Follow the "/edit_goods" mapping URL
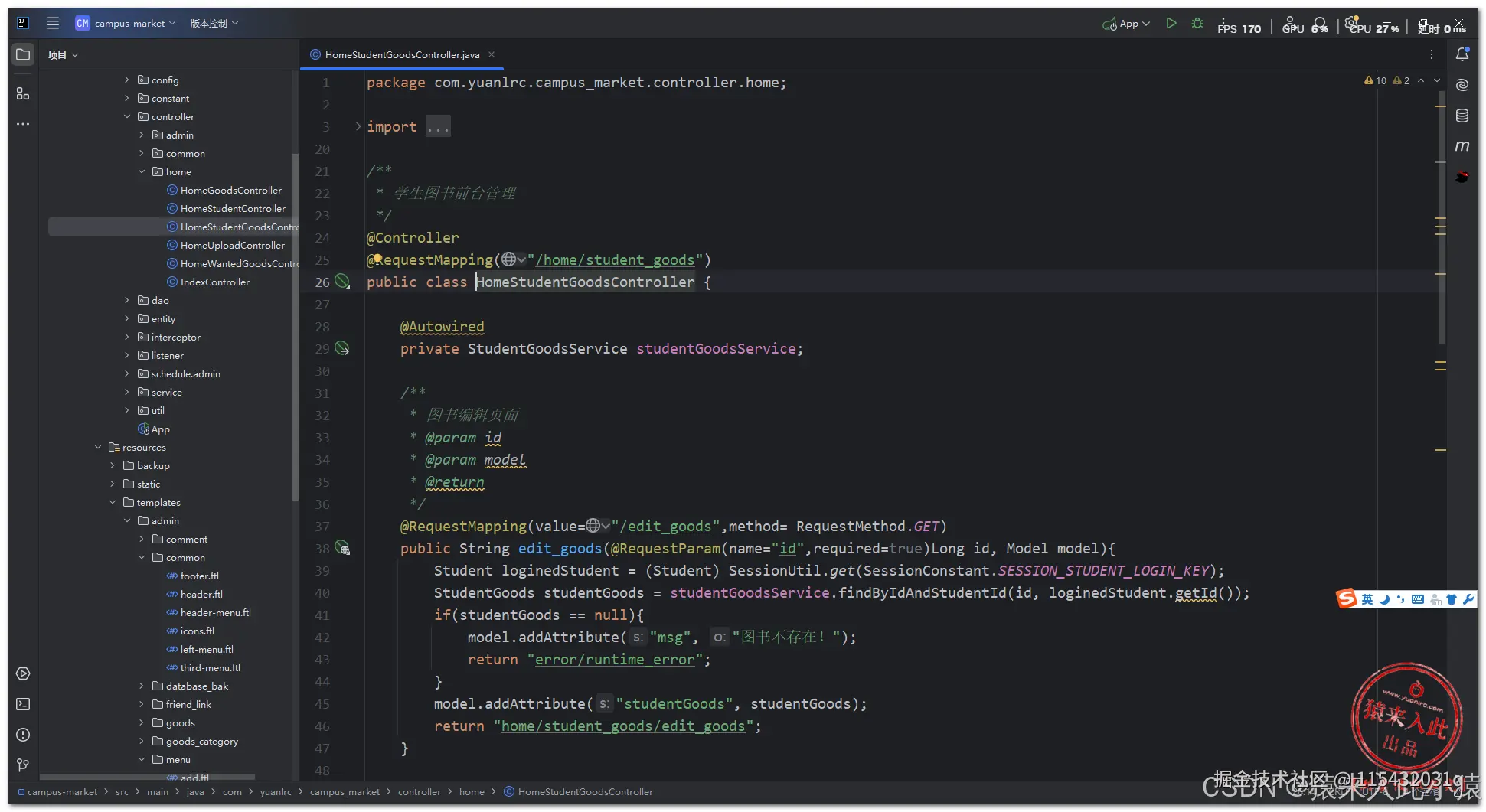 pyautogui.click(x=665, y=526)
